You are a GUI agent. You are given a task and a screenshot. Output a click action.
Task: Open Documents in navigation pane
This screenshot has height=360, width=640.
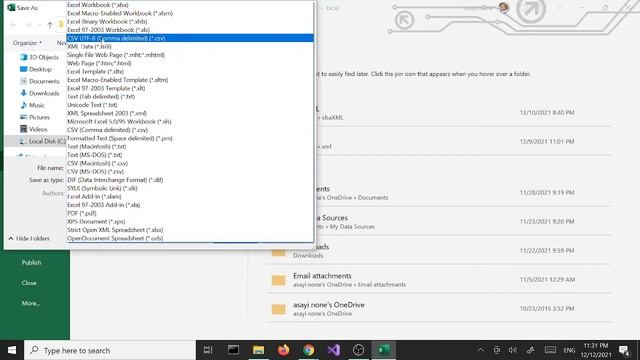[40, 81]
